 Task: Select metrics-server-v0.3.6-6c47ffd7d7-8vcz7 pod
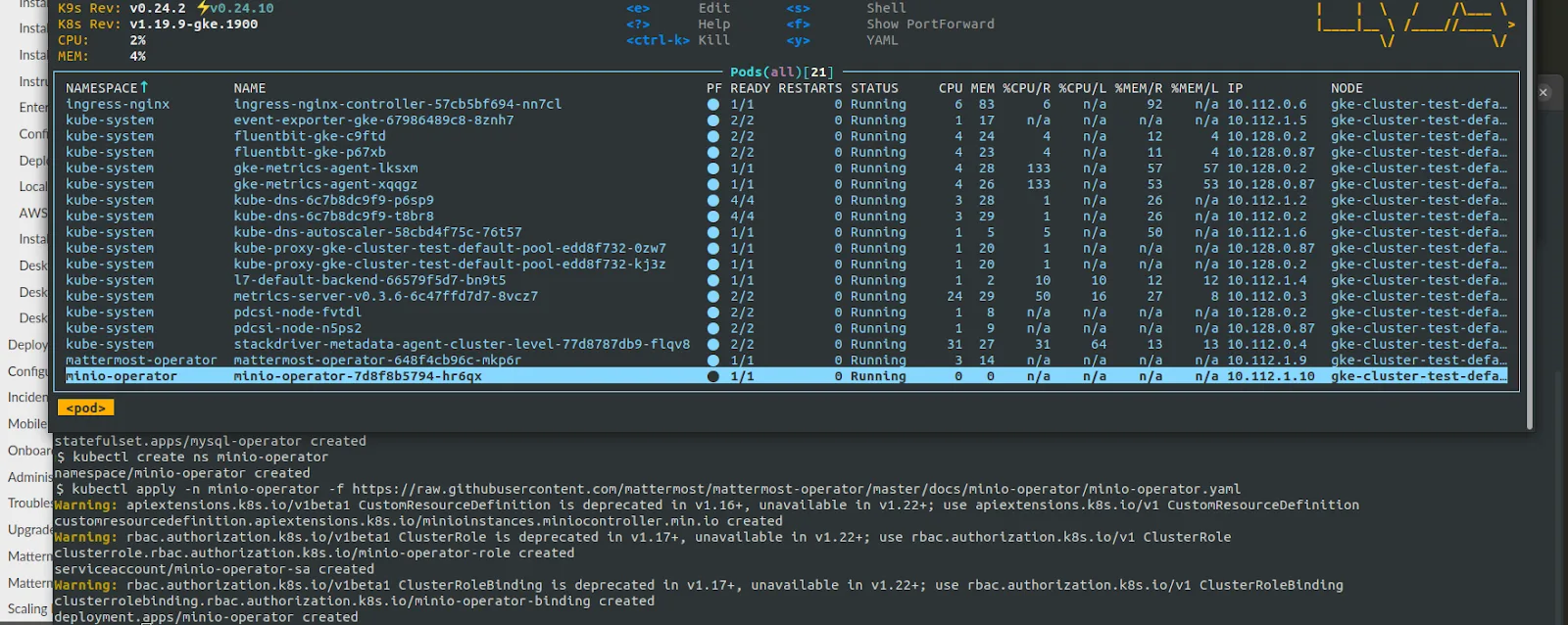pos(786,296)
